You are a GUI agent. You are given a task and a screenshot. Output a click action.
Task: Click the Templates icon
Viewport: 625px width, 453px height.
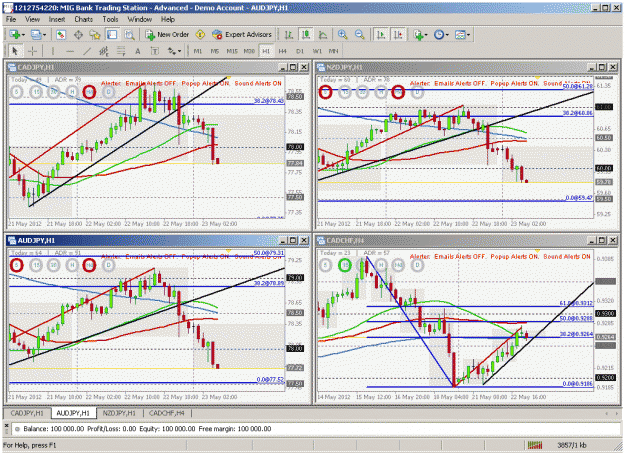(x=460, y=35)
